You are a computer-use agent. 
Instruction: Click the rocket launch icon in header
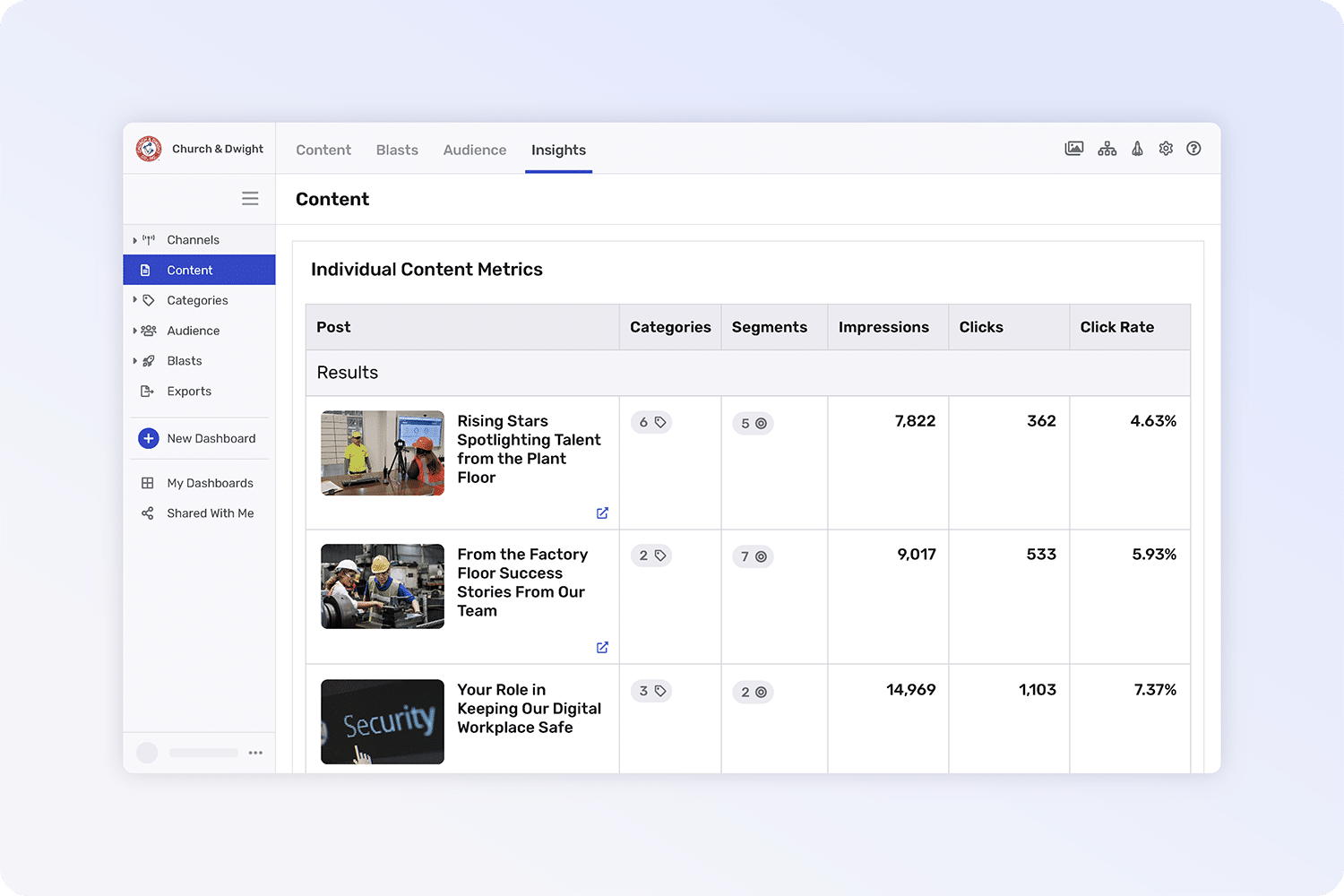tap(1137, 149)
